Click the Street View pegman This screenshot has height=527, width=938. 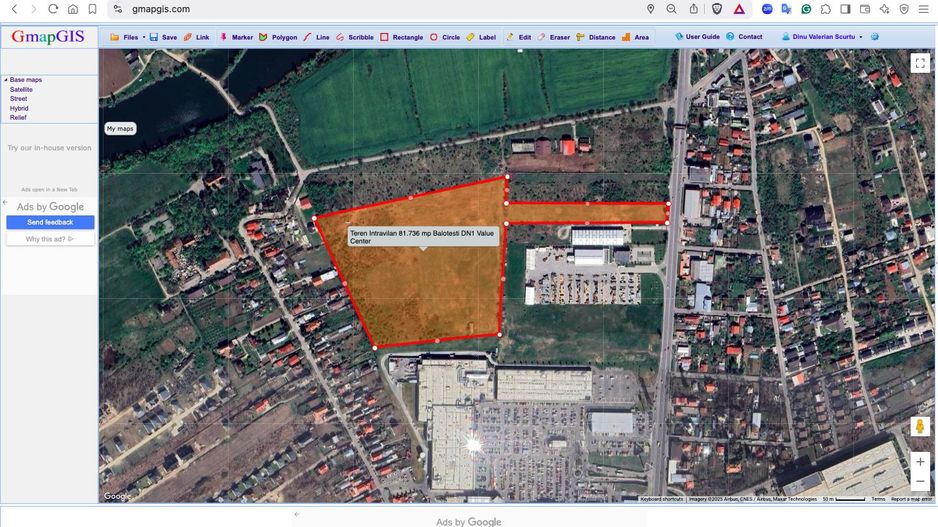[920, 427]
